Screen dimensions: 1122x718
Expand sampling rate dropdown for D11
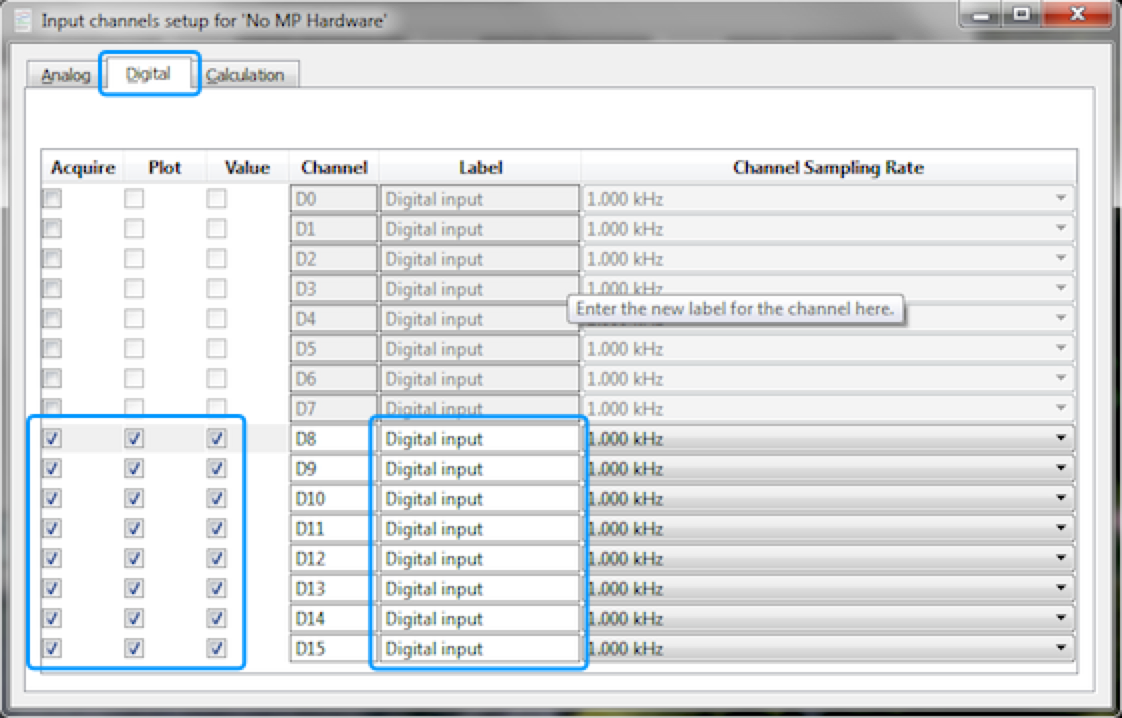pyautogui.click(x=1060, y=529)
